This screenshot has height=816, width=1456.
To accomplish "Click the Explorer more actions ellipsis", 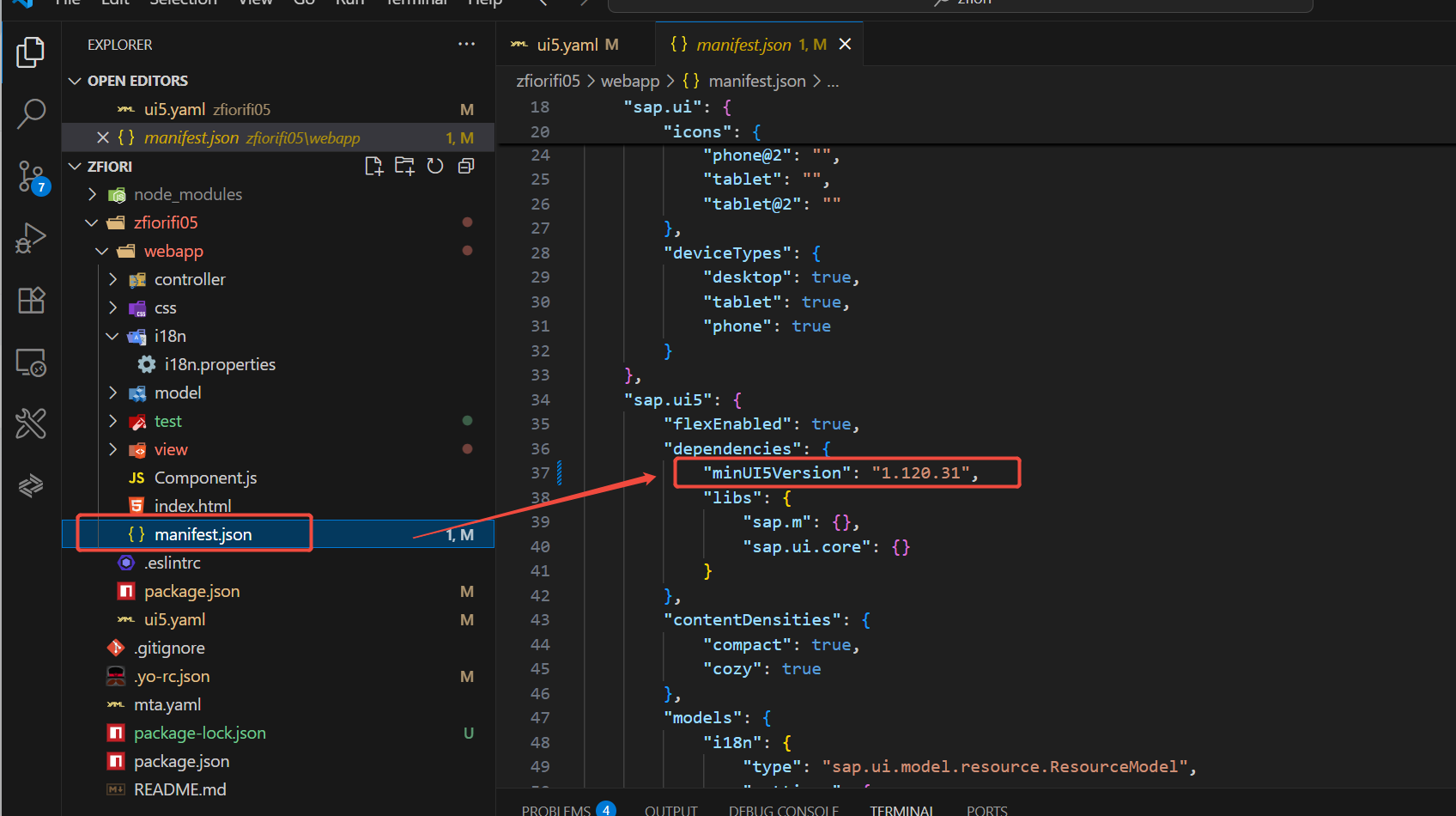I will [466, 44].
